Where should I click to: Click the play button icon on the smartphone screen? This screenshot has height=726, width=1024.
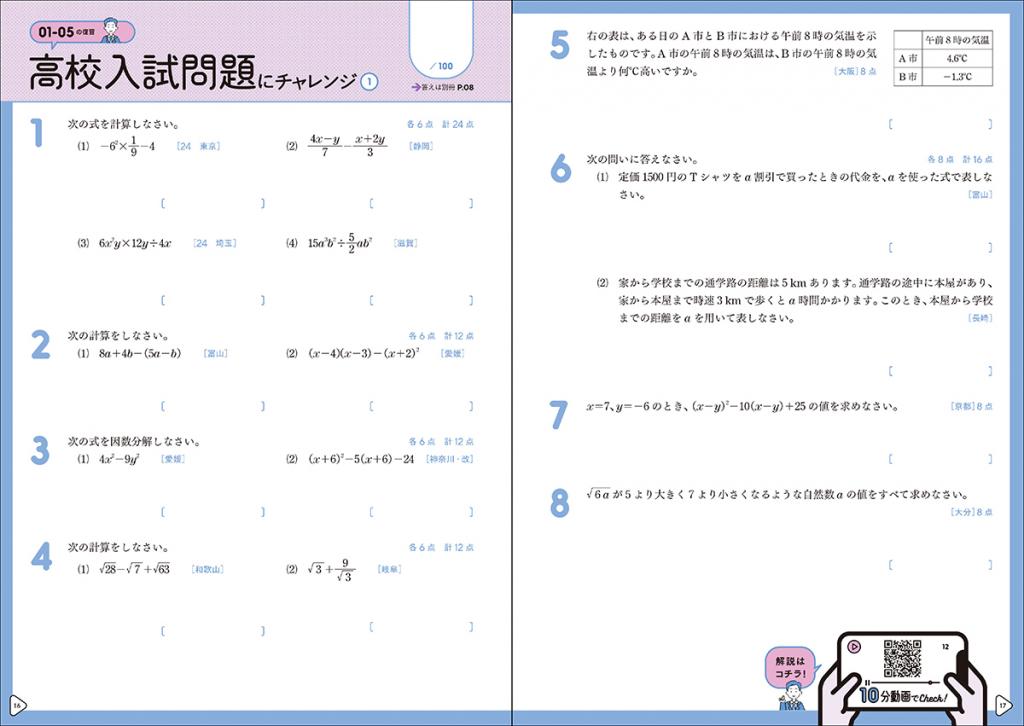(854, 646)
